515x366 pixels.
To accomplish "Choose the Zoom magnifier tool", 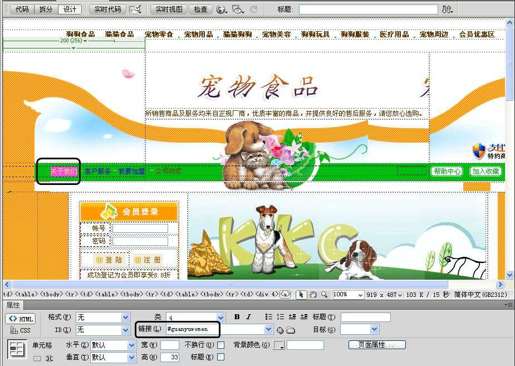I will click(x=324, y=294).
